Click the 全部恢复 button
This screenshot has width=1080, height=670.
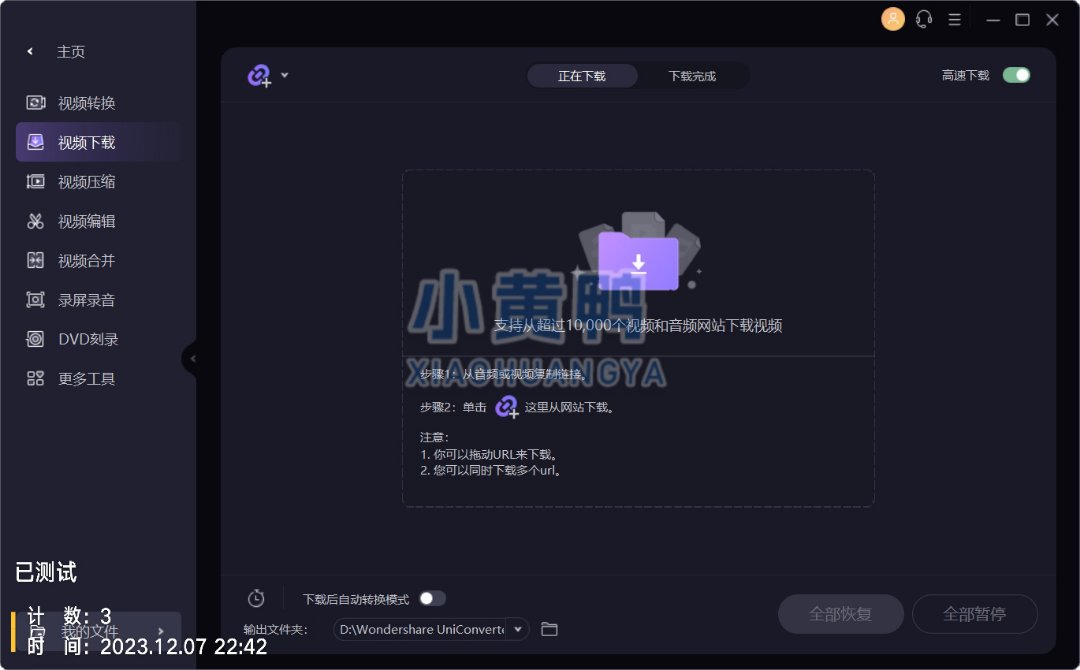(840, 614)
